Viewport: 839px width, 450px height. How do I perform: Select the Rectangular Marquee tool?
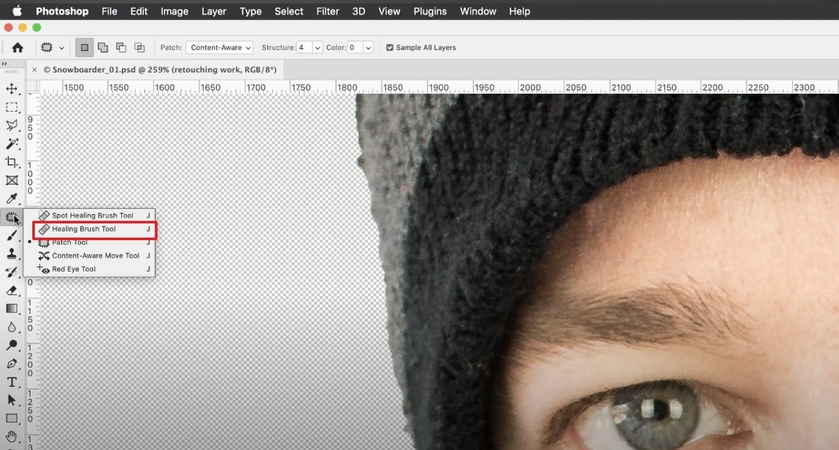click(12, 107)
